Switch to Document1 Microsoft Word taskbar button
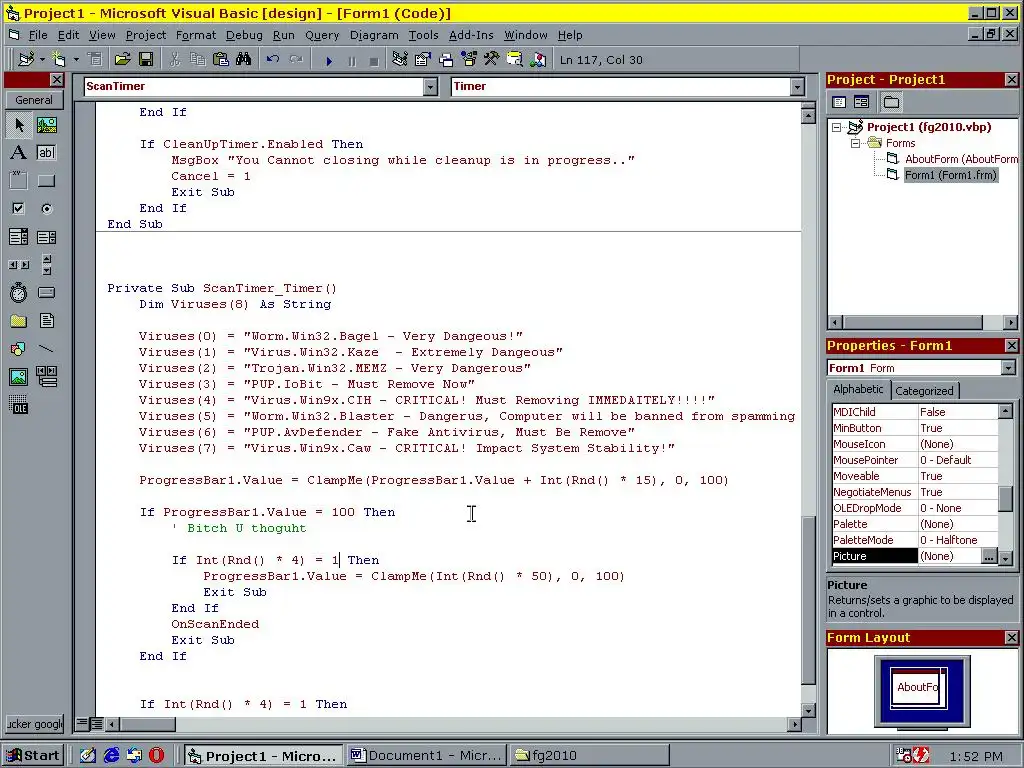The width and height of the screenshot is (1024, 768). (426, 756)
